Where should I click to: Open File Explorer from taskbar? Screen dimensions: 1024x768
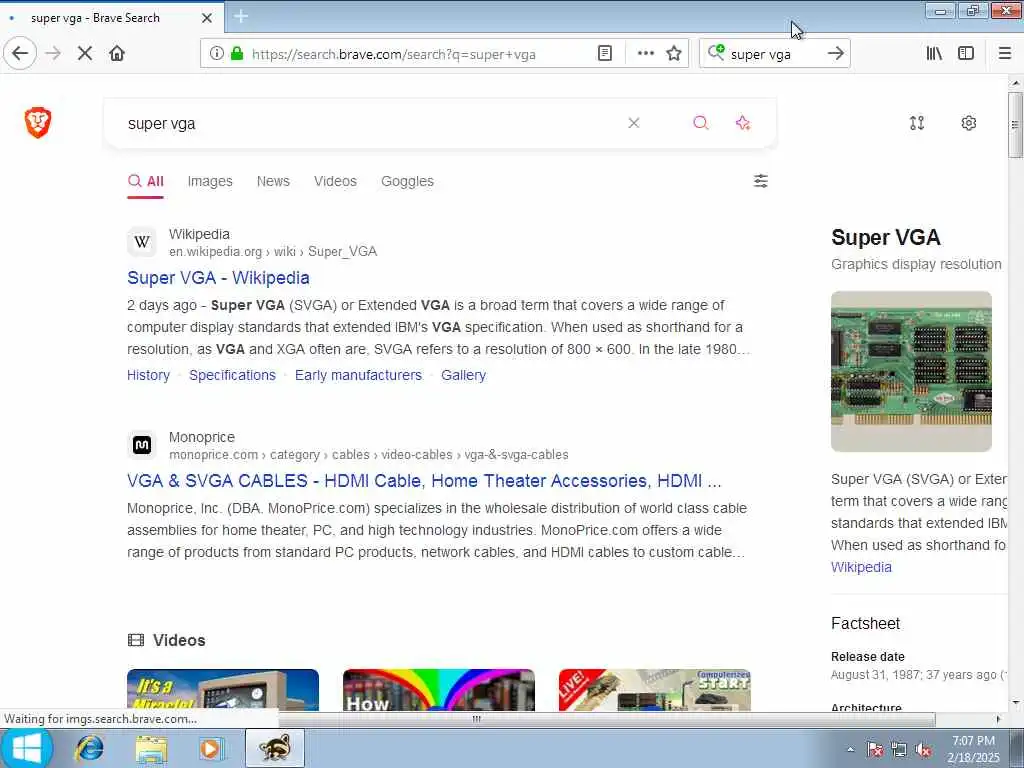point(152,748)
